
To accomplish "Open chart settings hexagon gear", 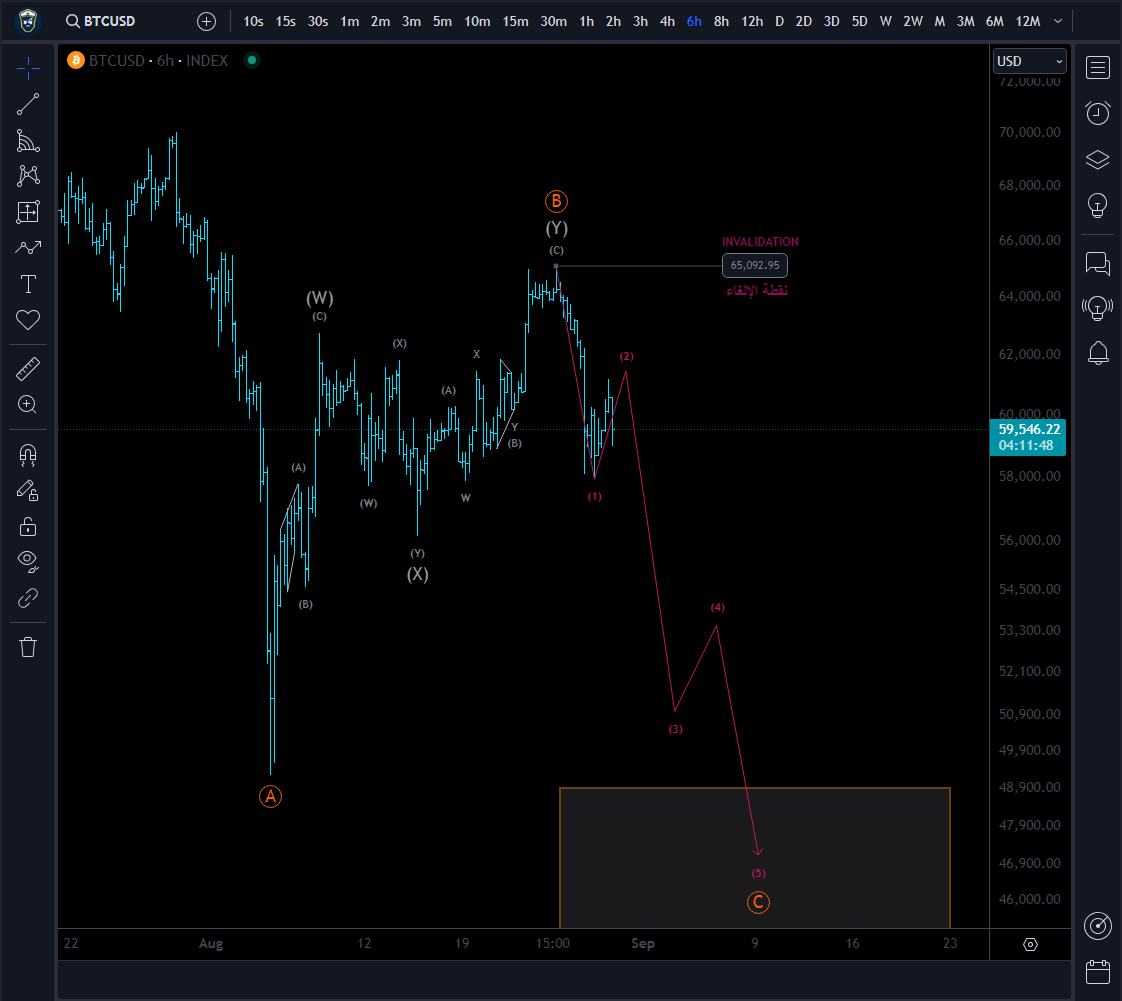I will 1030,944.
